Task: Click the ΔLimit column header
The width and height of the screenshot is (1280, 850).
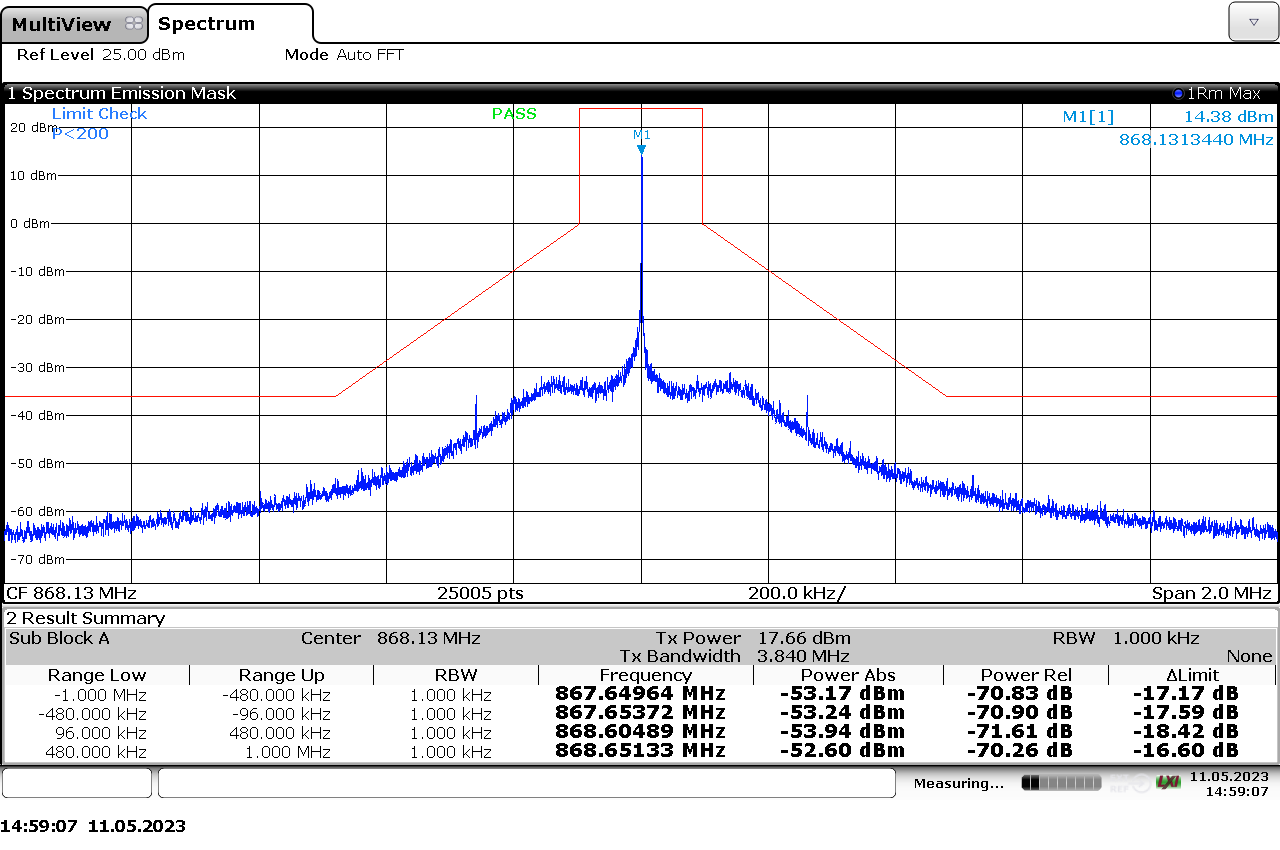Action: pyautogui.click(x=1192, y=676)
